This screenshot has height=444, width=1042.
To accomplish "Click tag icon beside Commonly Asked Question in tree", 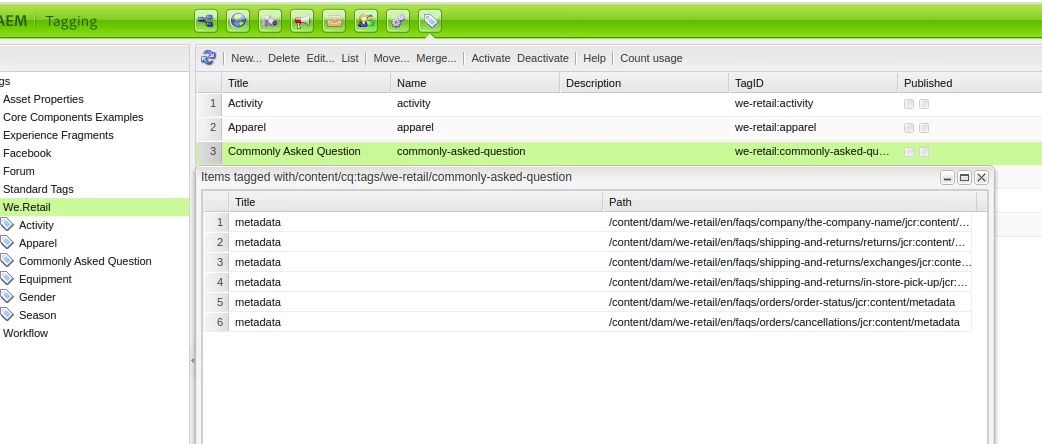I will [7, 261].
